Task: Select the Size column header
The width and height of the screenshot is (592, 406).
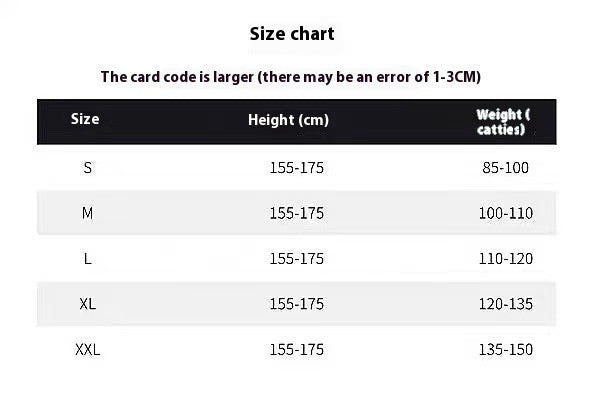Action: (85, 119)
